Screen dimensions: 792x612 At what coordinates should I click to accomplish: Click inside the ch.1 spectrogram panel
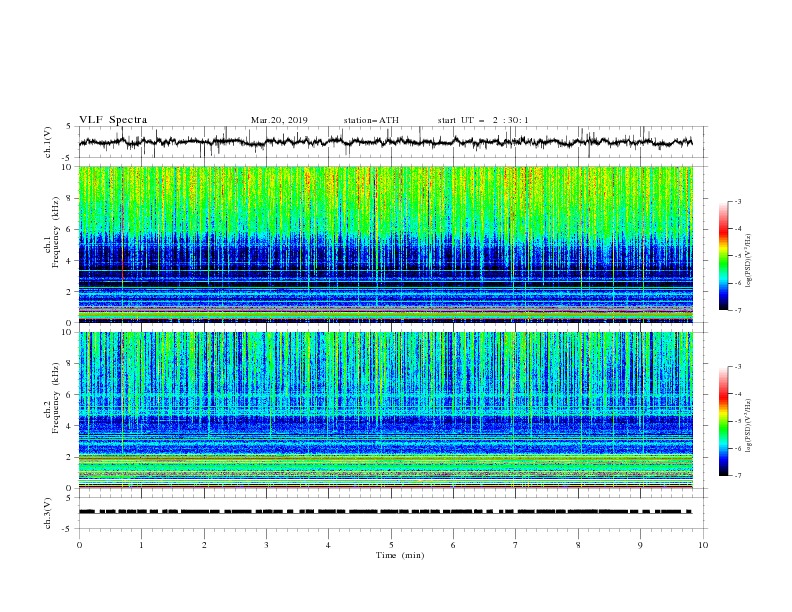coord(386,244)
